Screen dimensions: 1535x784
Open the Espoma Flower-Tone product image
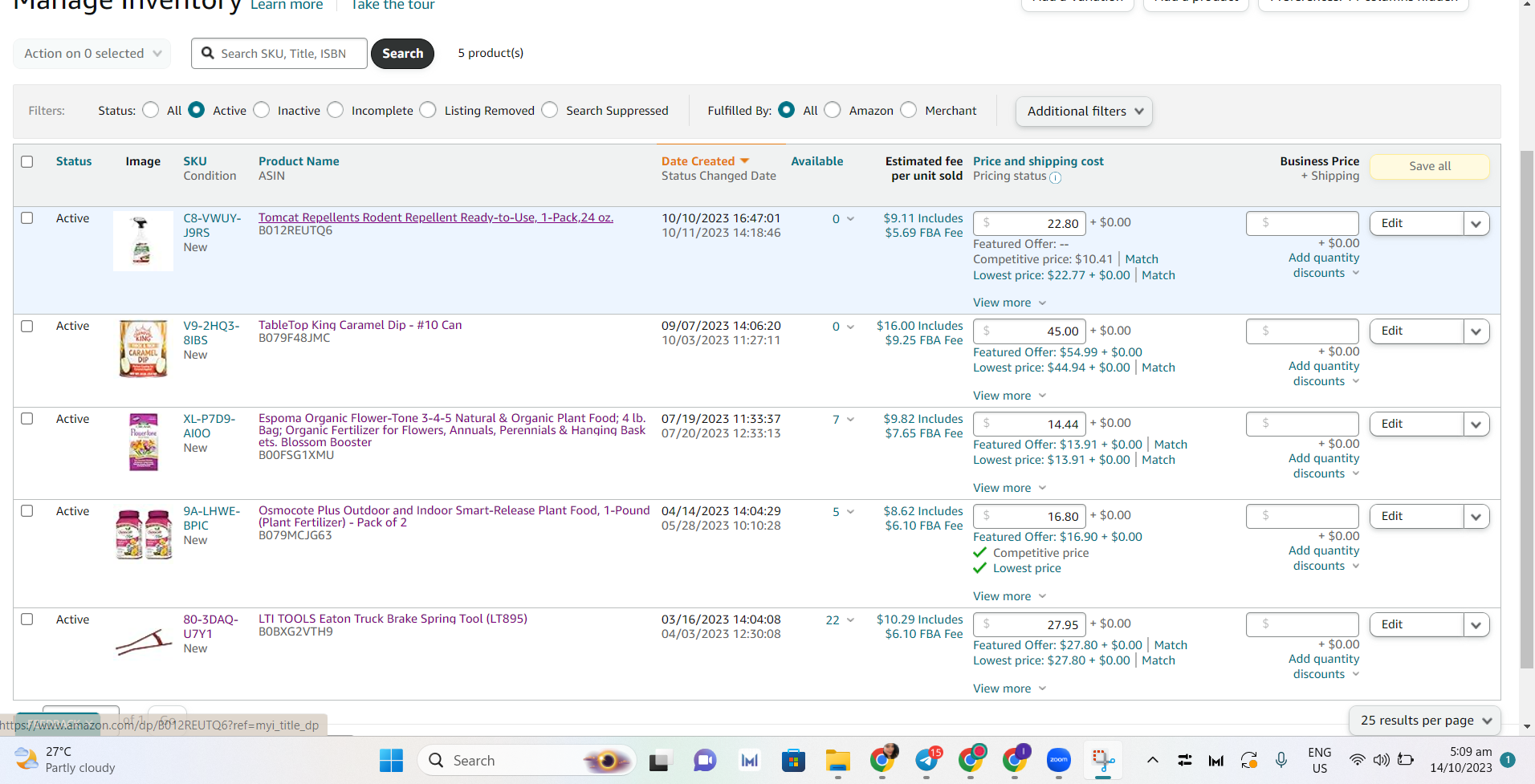(x=144, y=441)
